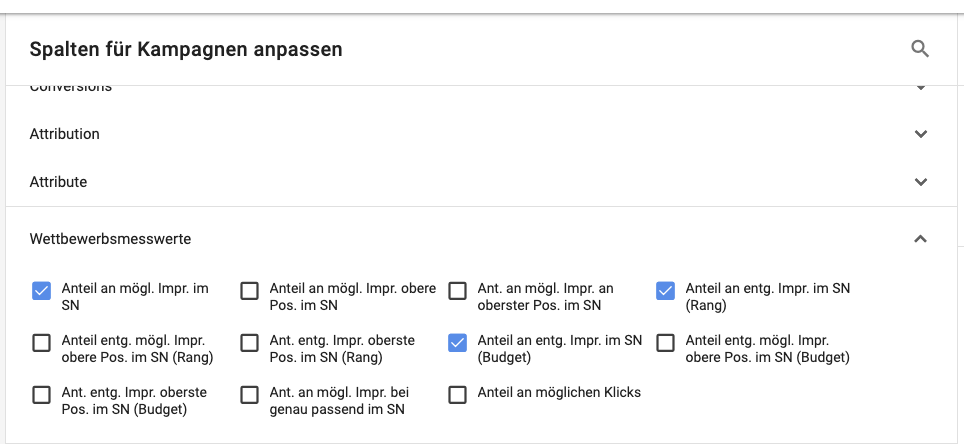Open the Attribute category row
Screen dimensions: 964x444
[58, 182]
